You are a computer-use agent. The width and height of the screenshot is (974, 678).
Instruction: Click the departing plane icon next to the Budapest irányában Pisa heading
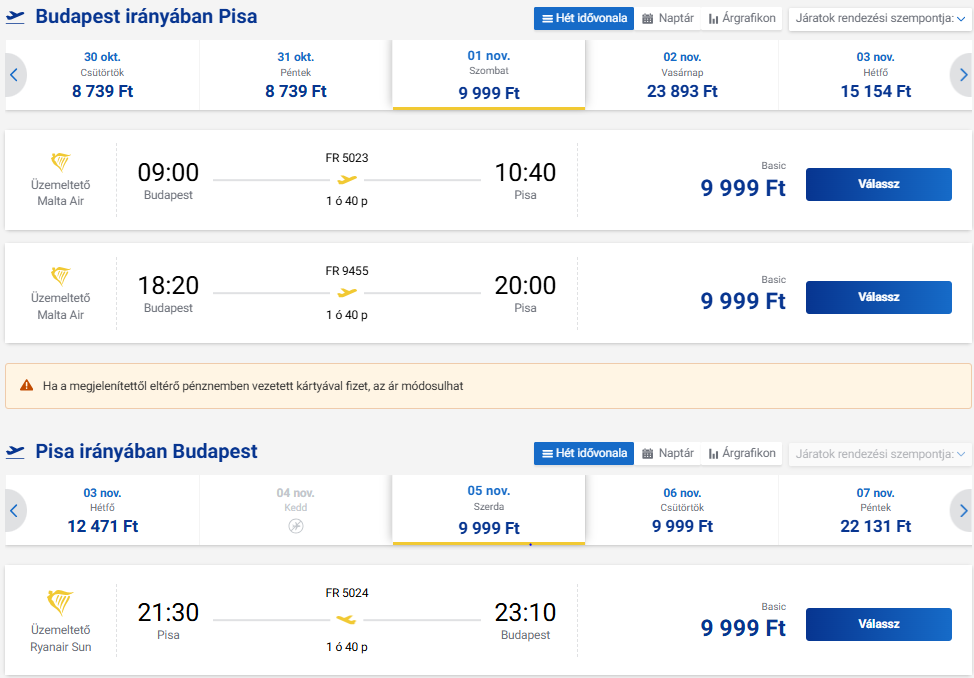pyautogui.click(x=15, y=17)
